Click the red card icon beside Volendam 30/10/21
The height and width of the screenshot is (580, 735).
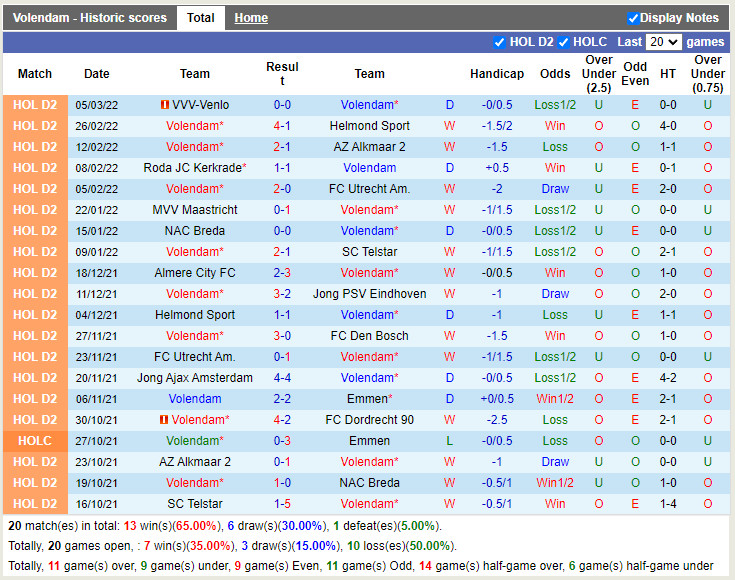(x=164, y=420)
